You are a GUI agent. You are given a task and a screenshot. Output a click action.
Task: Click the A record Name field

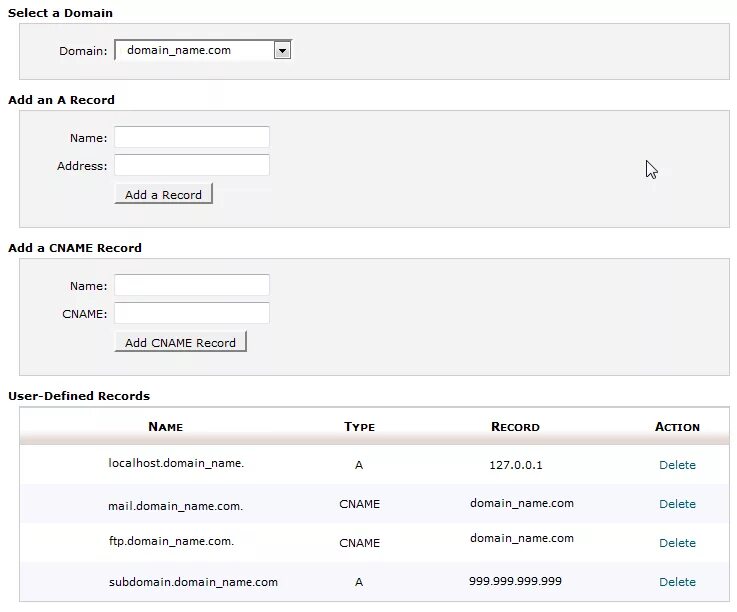192,137
